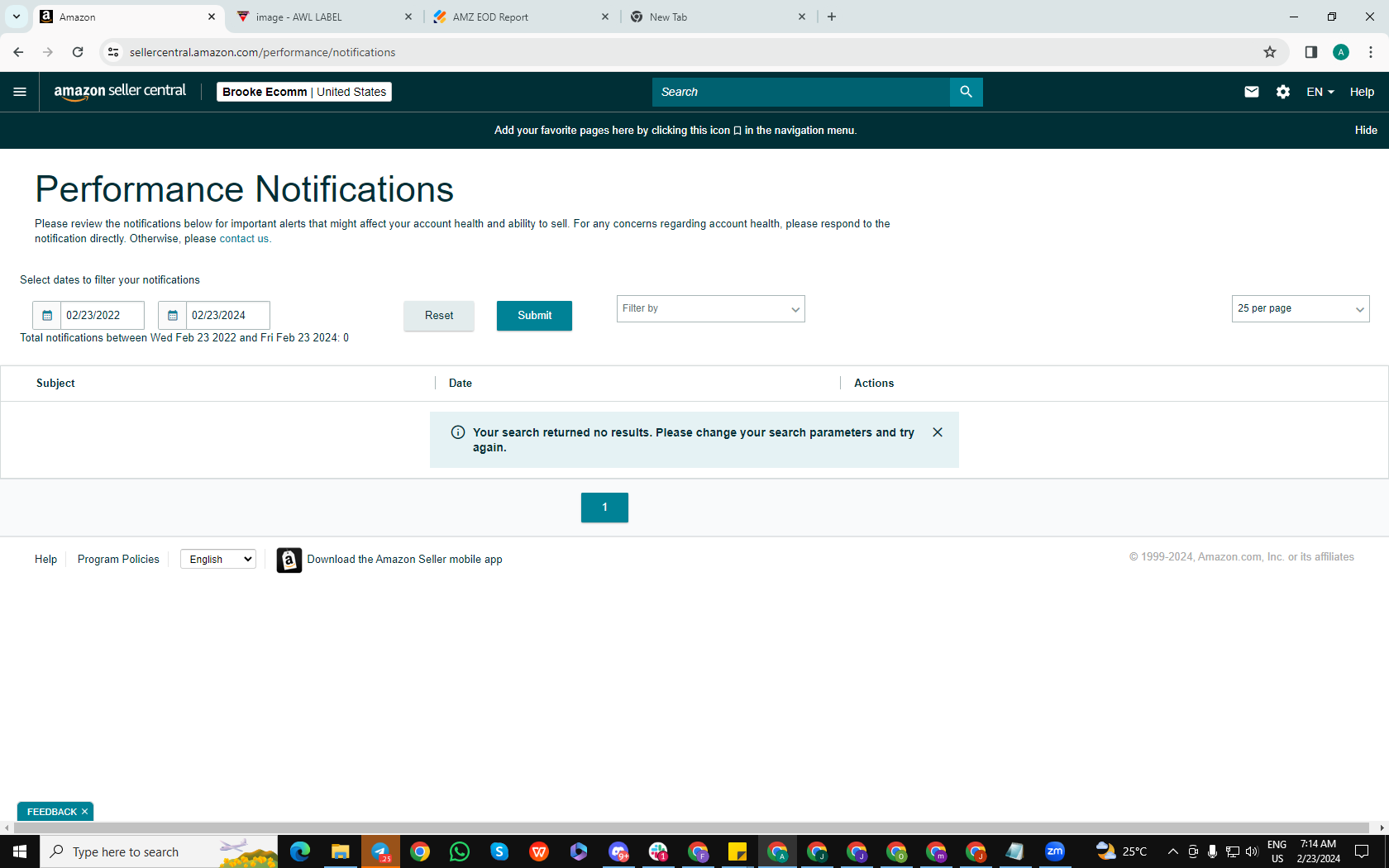This screenshot has height=868, width=1389.
Task: Open File Explorer from taskbar
Action: coord(340,851)
